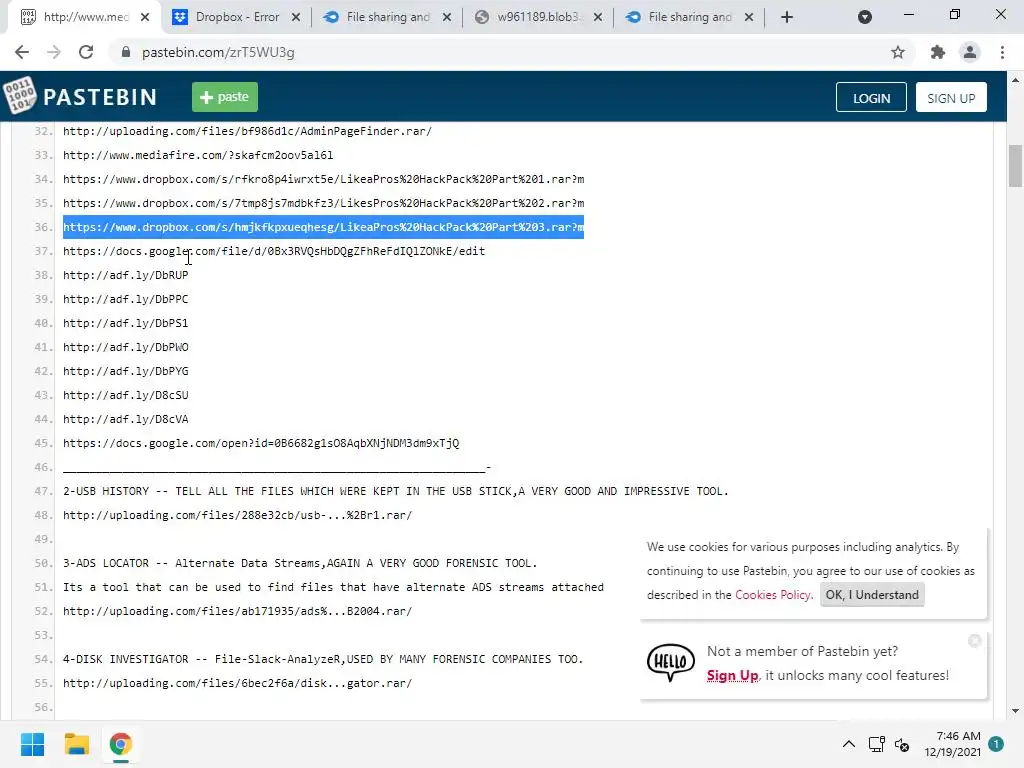1024x768 pixels.
Task: Click the scrollbar down arrow
Action: pos(1015,711)
